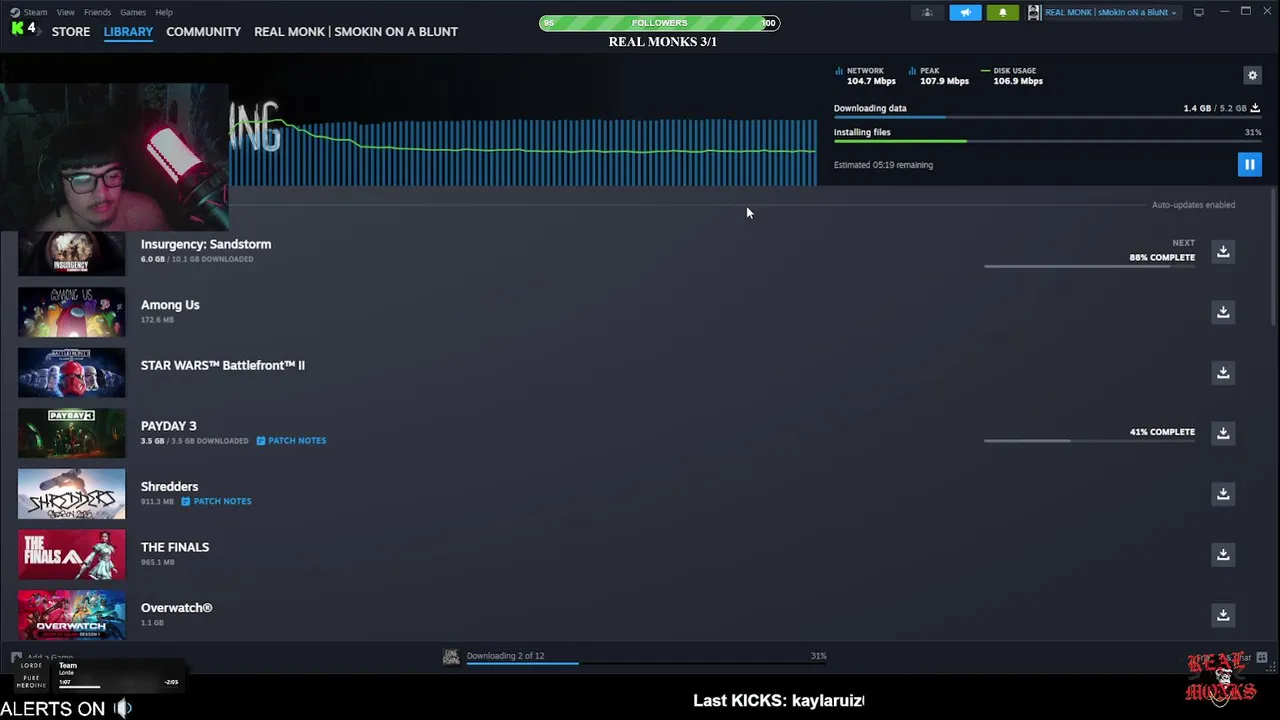The image size is (1280, 720).
Task: Click the Downloading data progress bar
Action: [1047, 117]
